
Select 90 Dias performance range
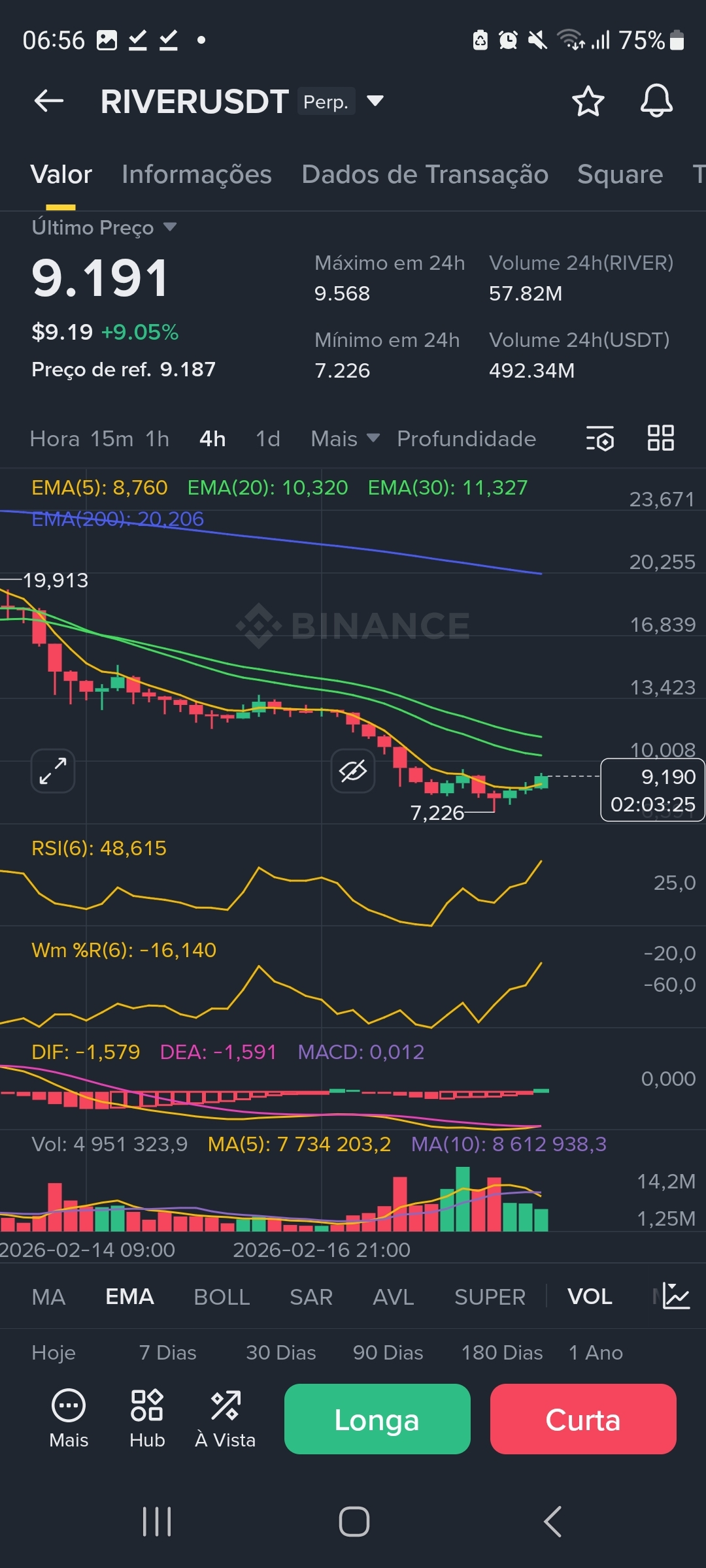click(x=388, y=1352)
